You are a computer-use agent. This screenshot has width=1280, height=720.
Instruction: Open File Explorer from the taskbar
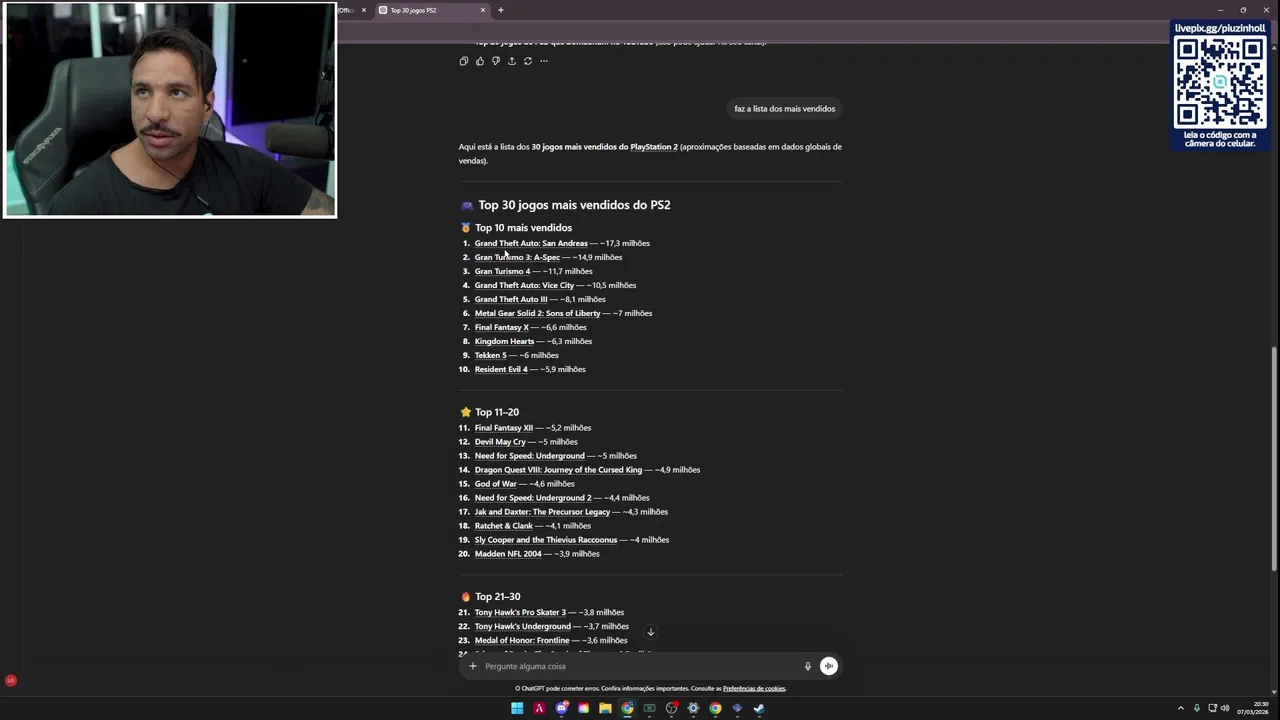coord(605,708)
